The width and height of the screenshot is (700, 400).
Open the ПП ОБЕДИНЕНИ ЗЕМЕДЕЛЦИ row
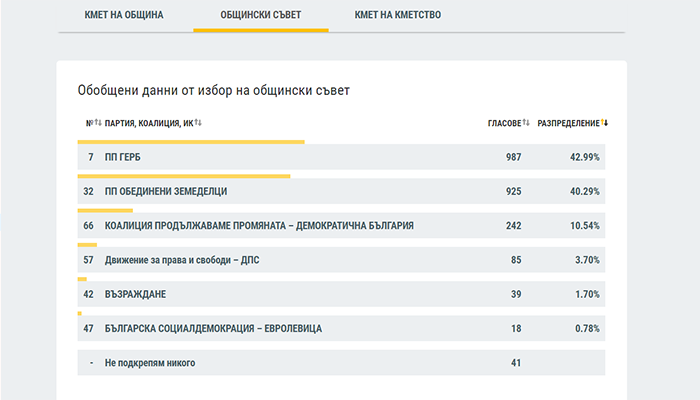pyautogui.click(x=341, y=191)
